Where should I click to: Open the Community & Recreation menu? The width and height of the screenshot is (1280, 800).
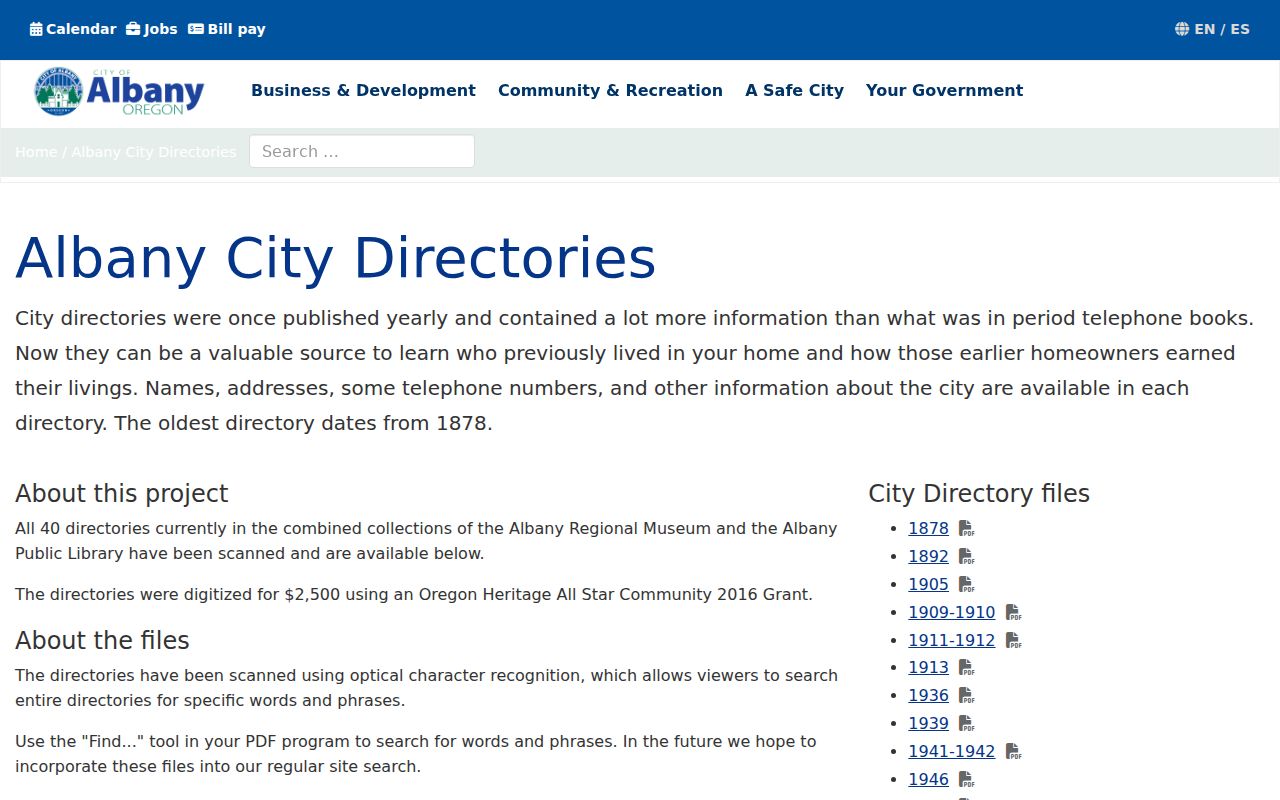click(610, 90)
